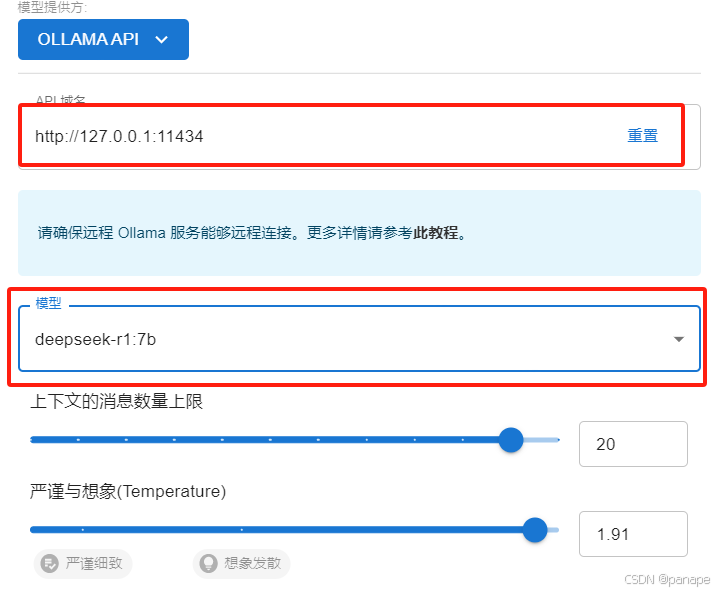
Task: Open the OLLAMA API provider dropdown
Action: tap(103, 39)
